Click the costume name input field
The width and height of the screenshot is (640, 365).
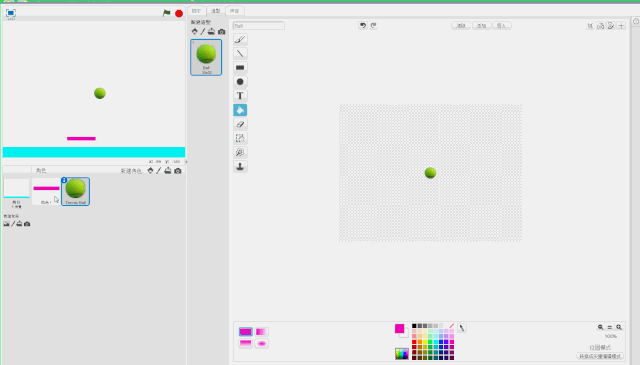point(258,26)
